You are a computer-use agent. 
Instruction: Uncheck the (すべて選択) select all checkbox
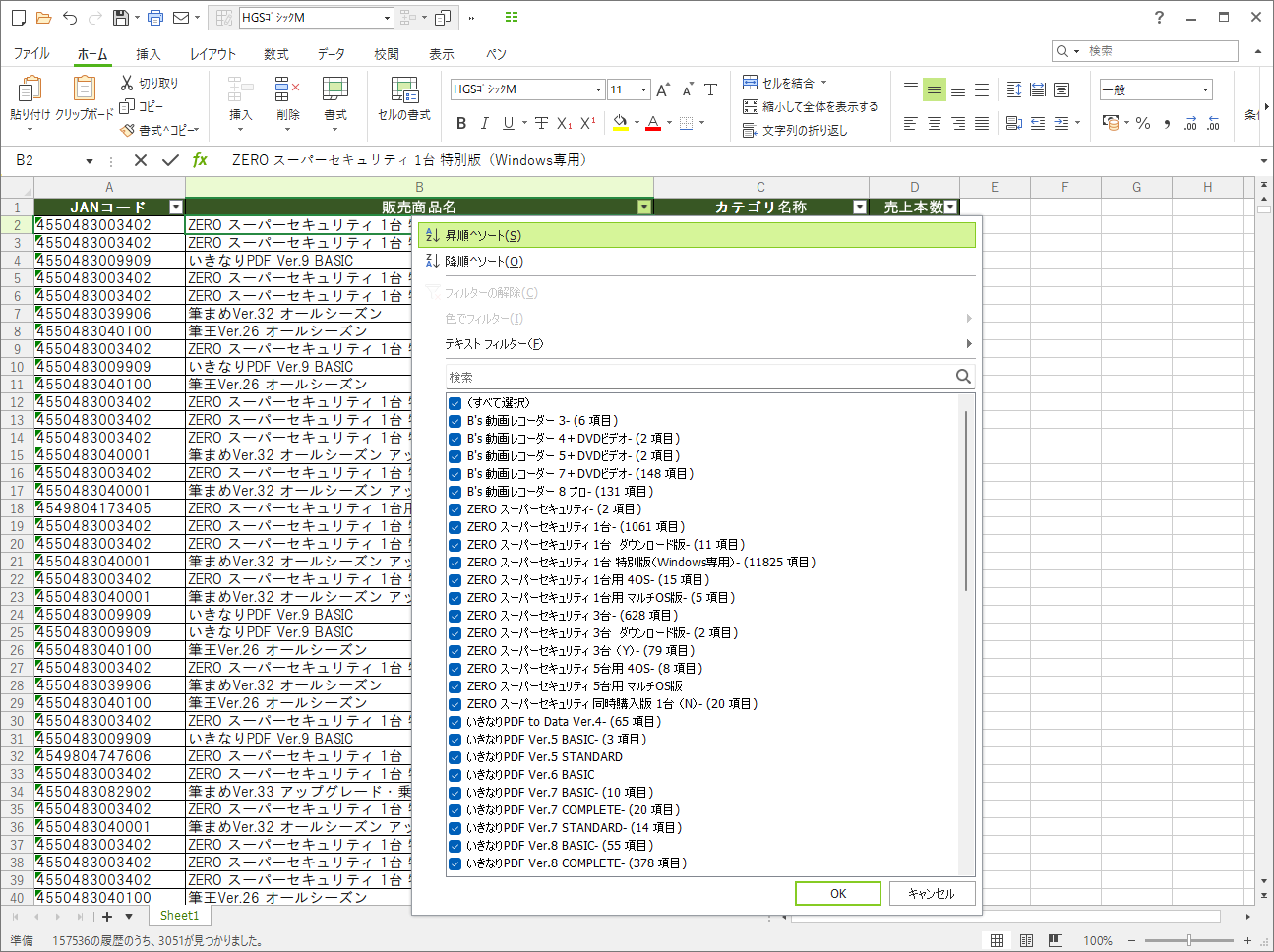click(455, 403)
